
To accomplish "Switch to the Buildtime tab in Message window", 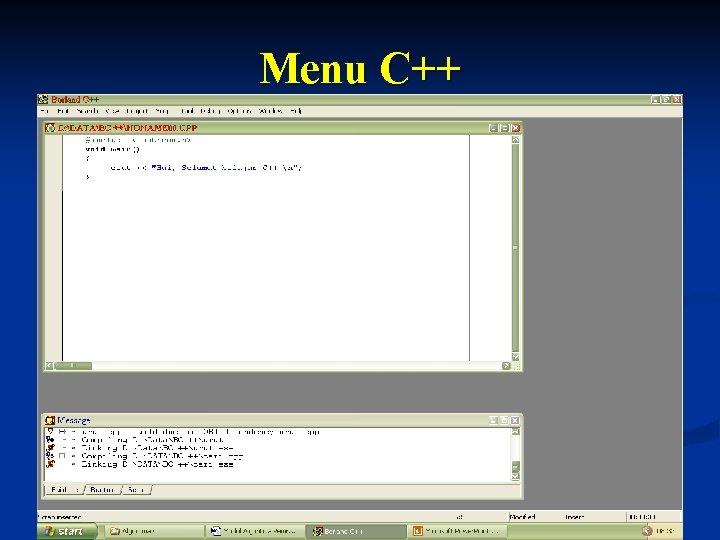I will coord(65,490).
